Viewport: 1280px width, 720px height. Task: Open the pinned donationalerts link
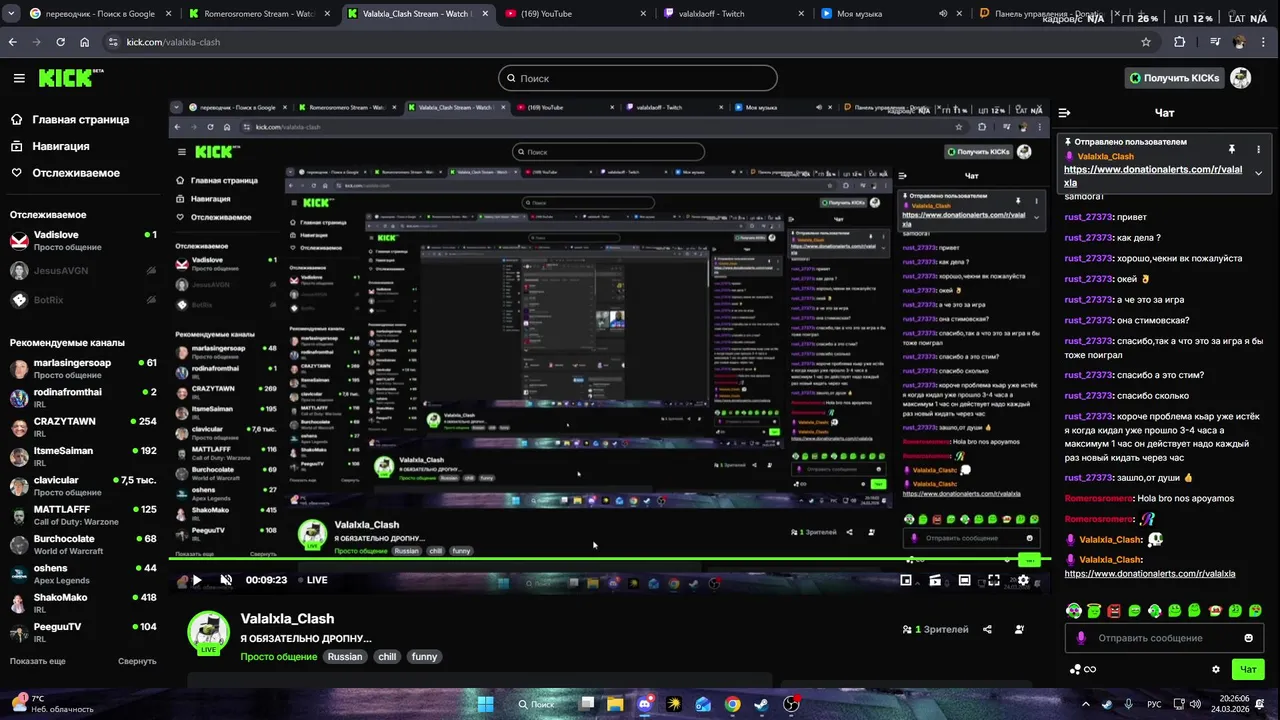(1153, 176)
